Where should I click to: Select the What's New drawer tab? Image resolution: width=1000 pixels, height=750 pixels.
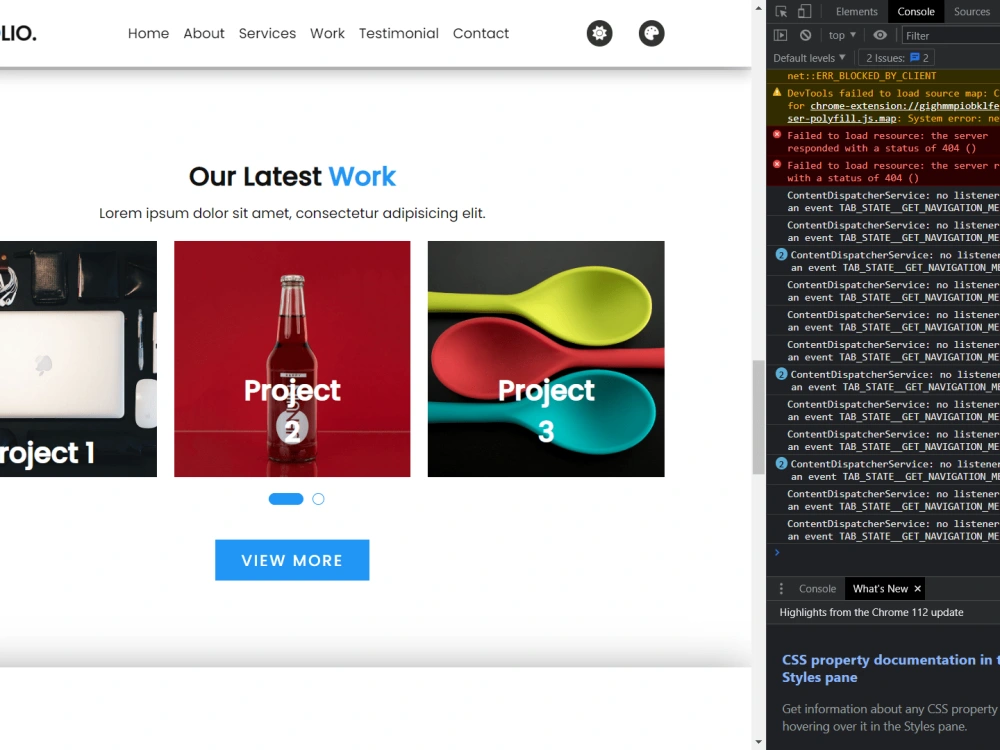(880, 589)
